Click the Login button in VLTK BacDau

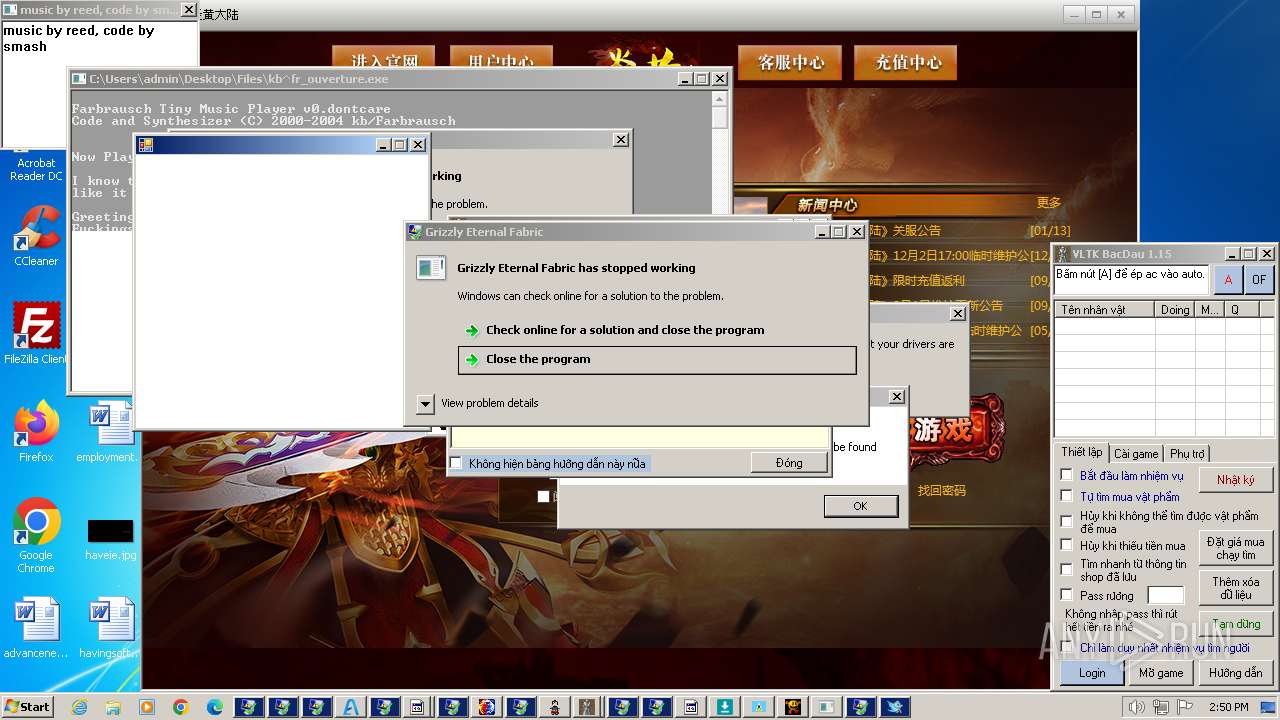point(1092,673)
